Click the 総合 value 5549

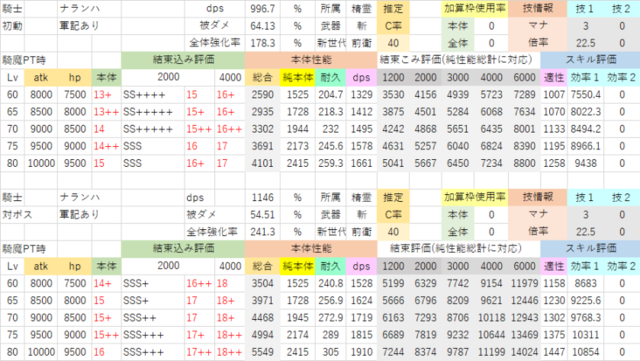pyautogui.click(x=262, y=352)
